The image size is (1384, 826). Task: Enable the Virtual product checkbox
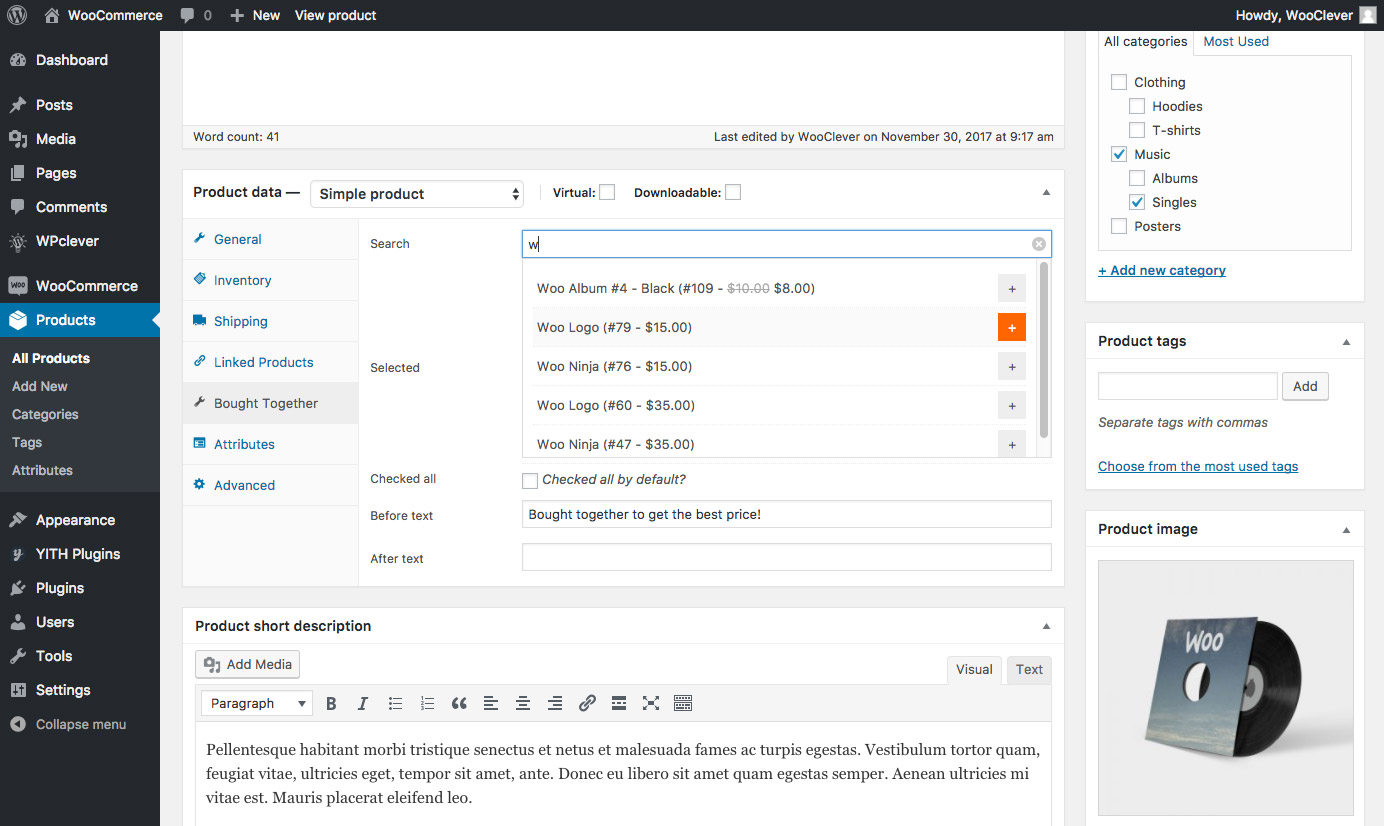pos(607,193)
